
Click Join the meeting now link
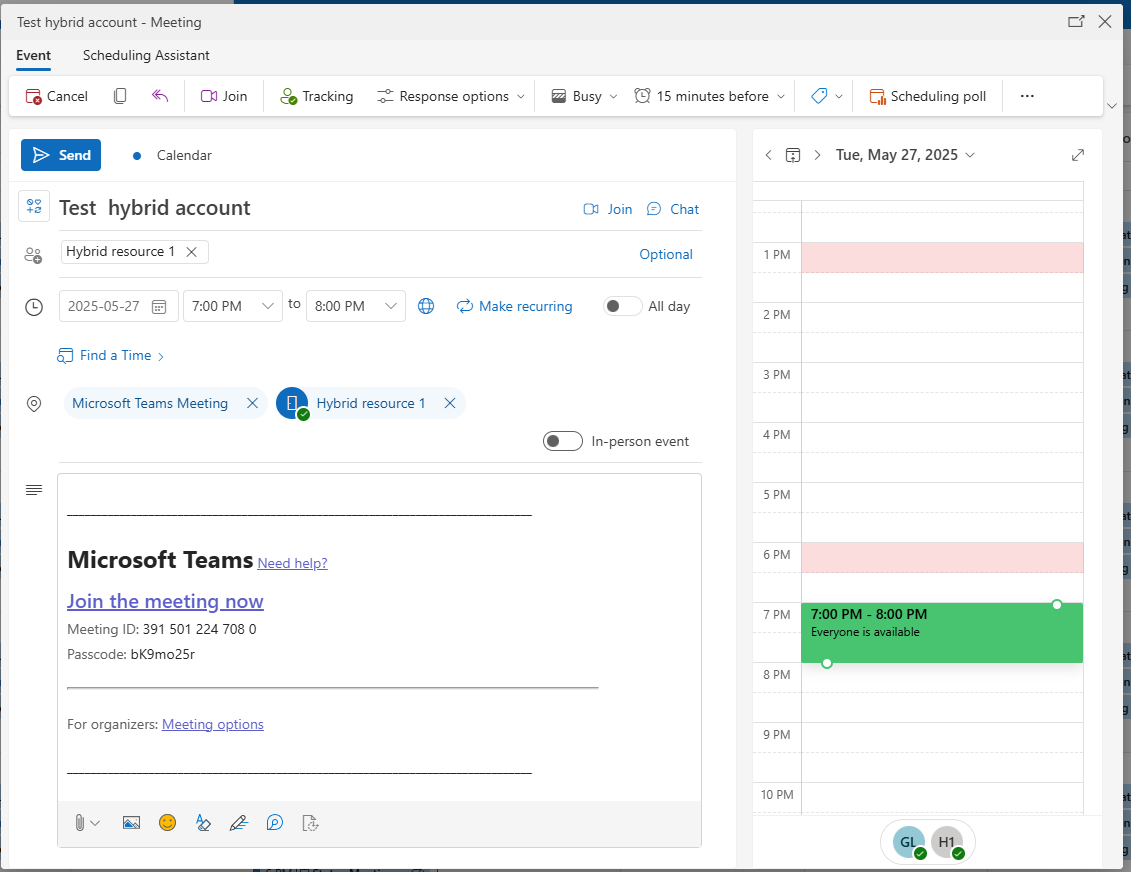(165, 601)
